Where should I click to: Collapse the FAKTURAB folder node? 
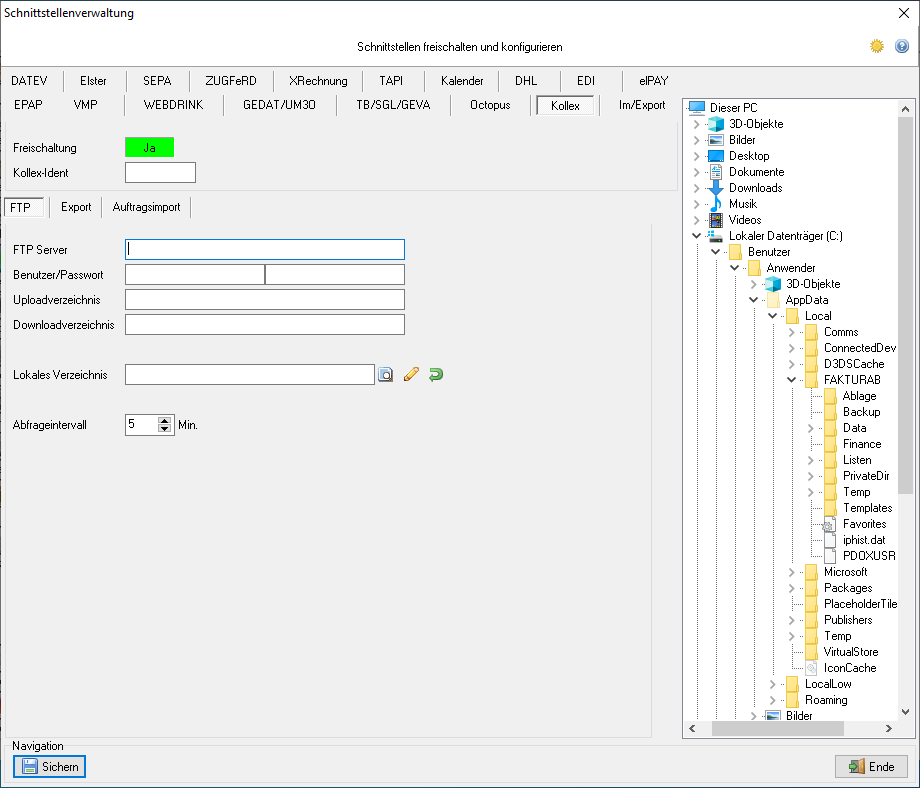click(791, 380)
